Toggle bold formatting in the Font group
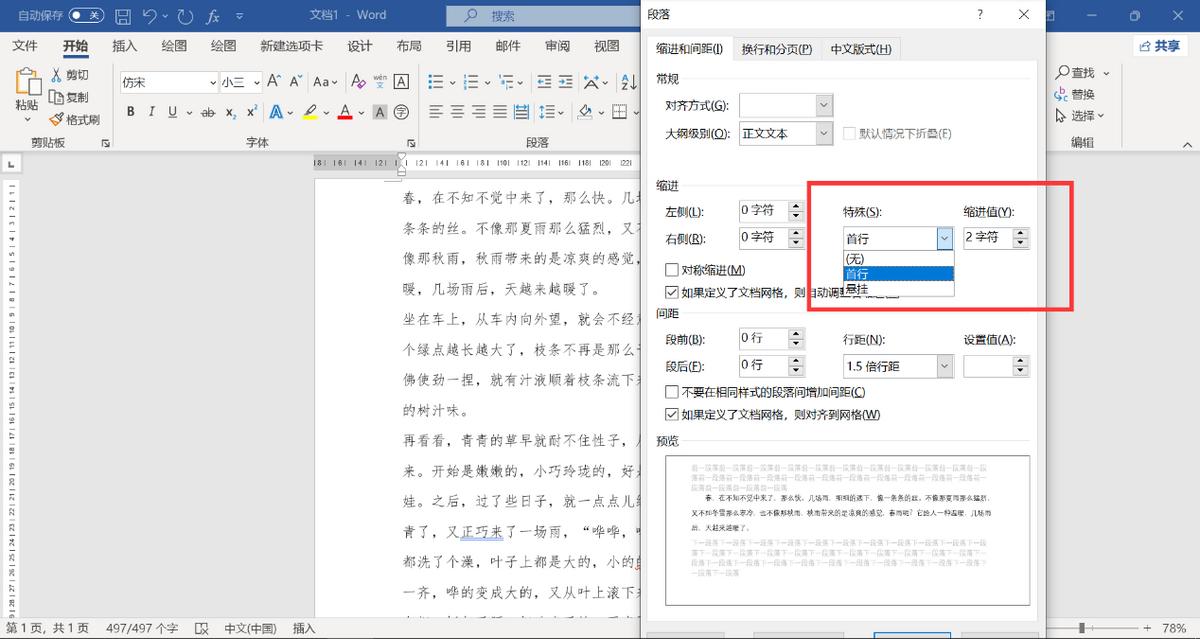 (x=130, y=112)
